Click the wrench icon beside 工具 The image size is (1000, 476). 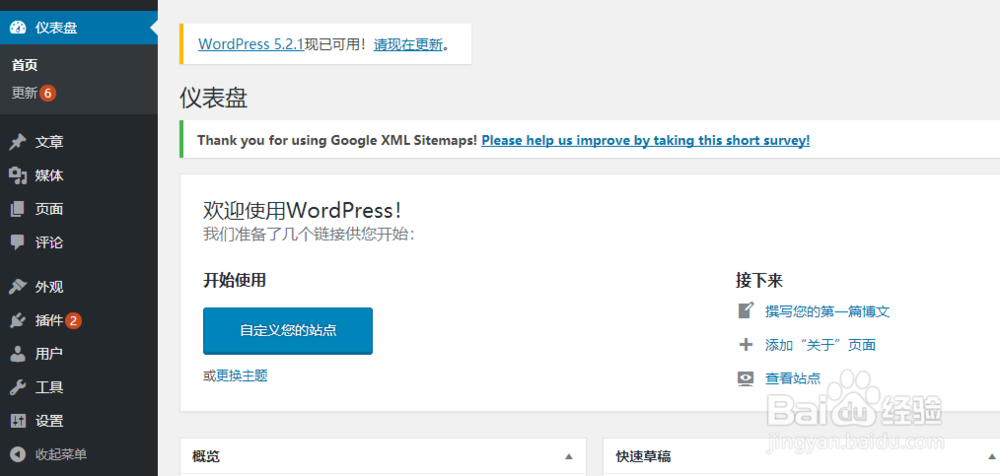click(x=17, y=387)
